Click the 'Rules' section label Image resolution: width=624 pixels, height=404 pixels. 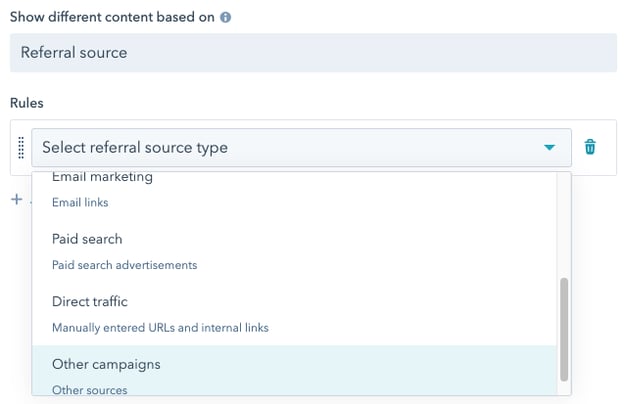(x=27, y=103)
